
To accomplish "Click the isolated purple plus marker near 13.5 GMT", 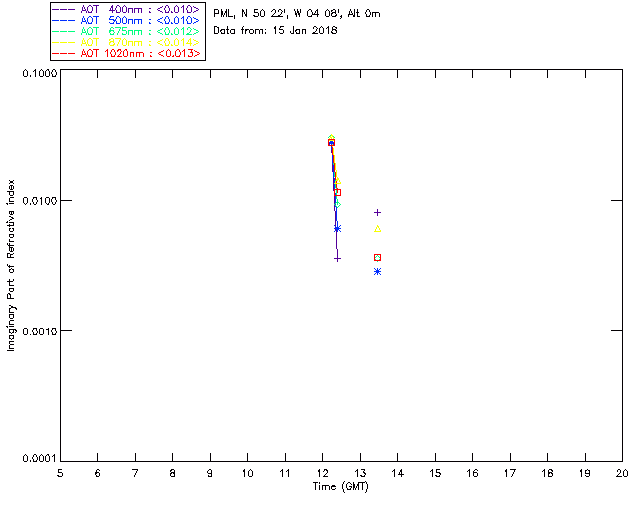I will pyautogui.click(x=378, y=212).
